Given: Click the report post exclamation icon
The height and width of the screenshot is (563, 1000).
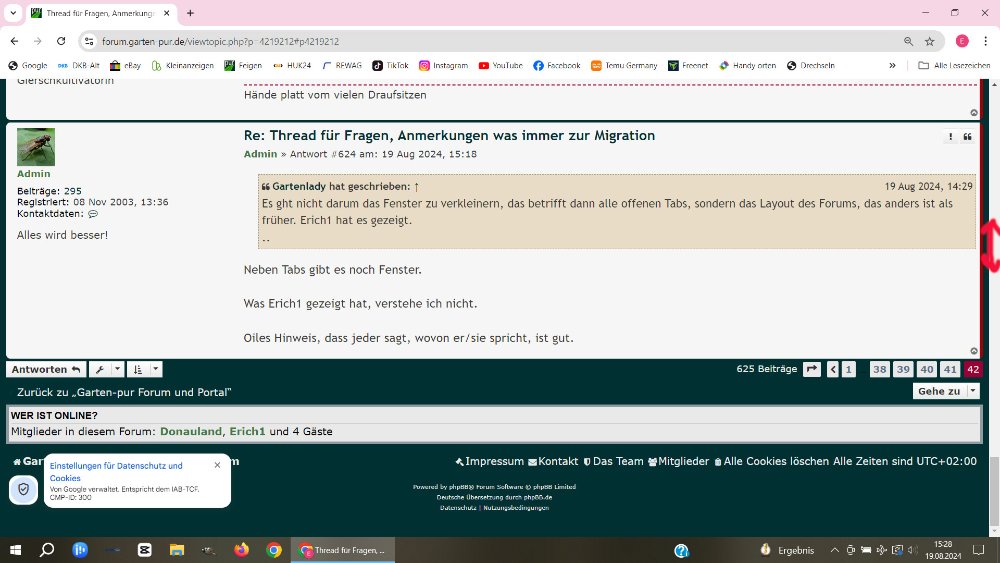Looking at the screenshot, I should tap(950, 137).
